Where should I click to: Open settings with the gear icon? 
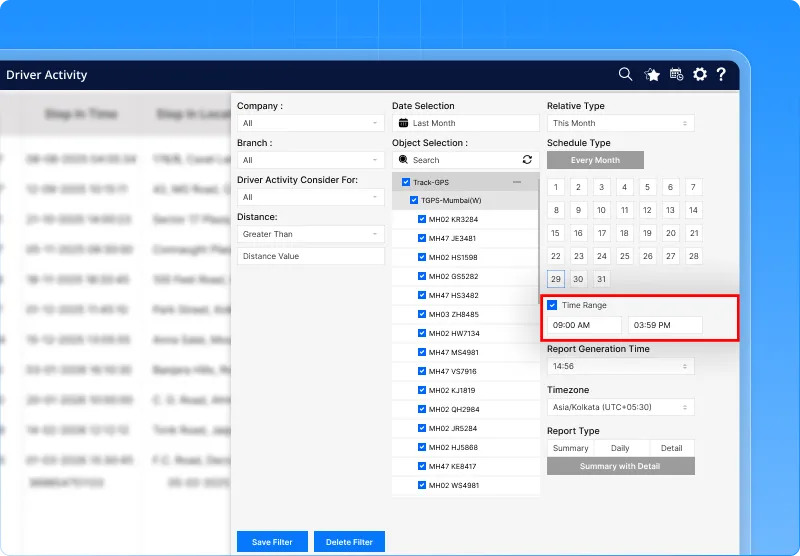[699, 74]
